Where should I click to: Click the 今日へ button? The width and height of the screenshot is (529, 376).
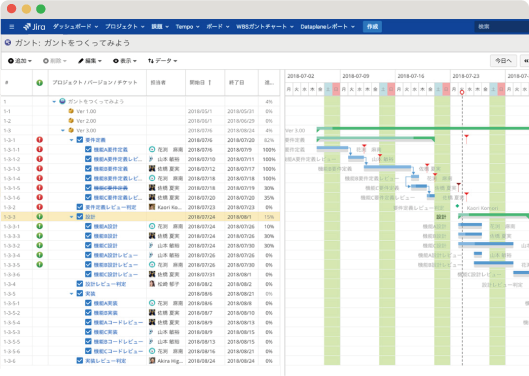click(503, 61)
